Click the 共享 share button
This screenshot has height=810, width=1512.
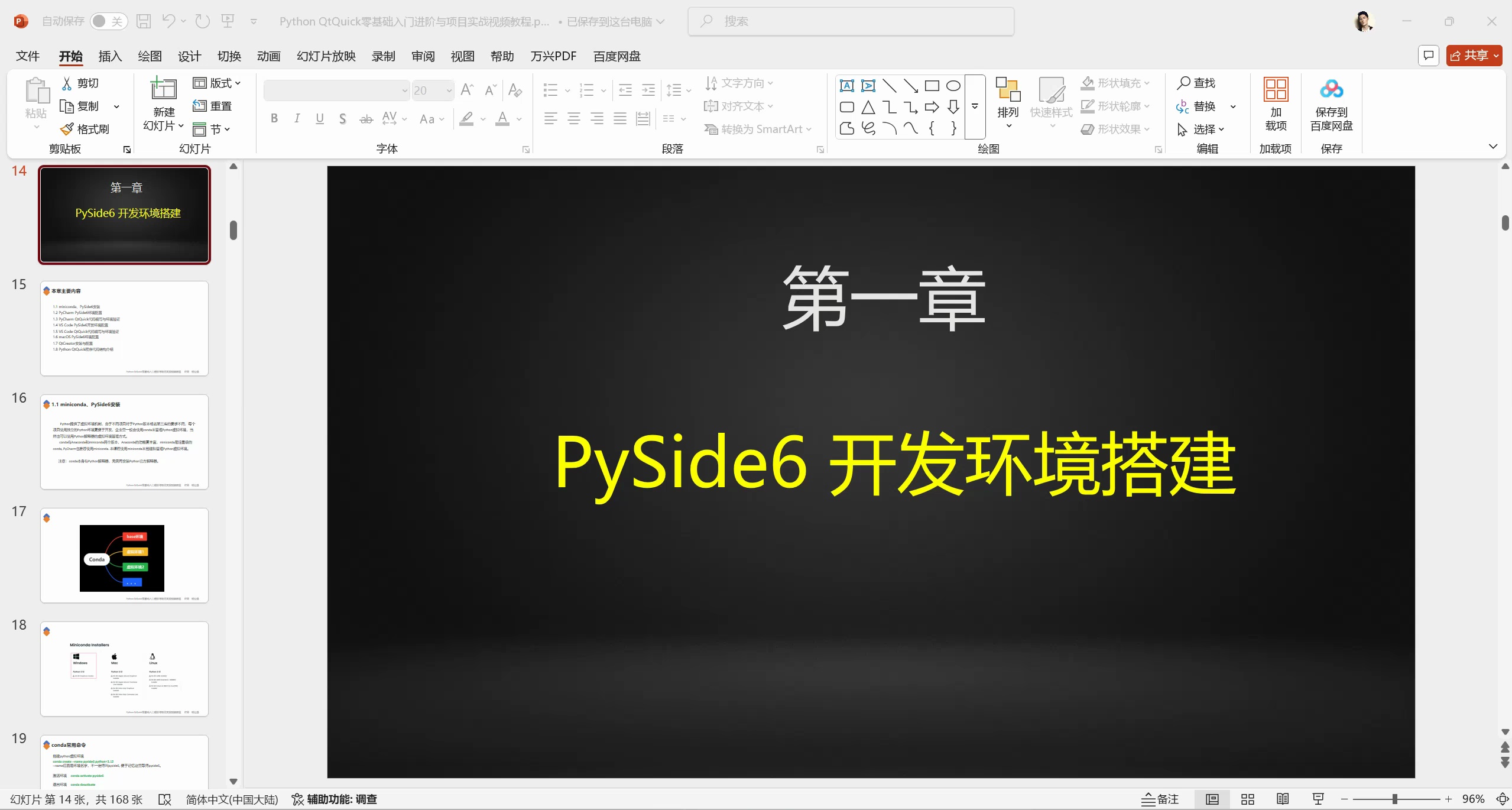tap(1473, 55)
